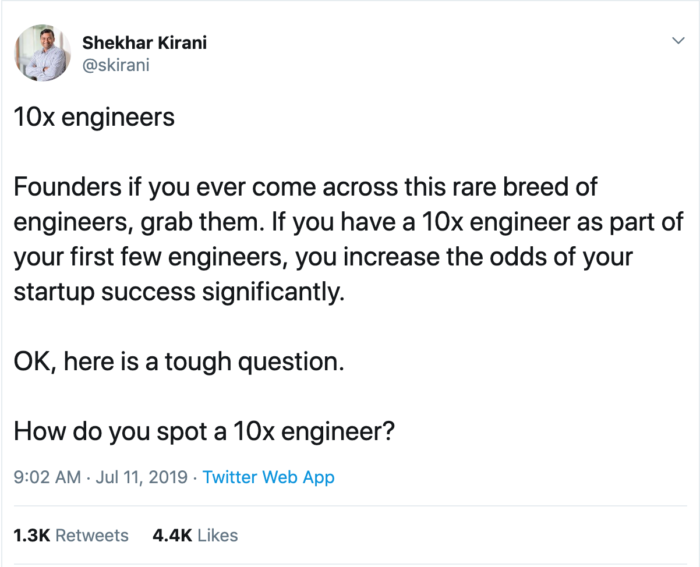The width and height of the screenshot is (700, 567).
Task: Click the 1.3K retweet count number
Action: click(x=32, y=535)
